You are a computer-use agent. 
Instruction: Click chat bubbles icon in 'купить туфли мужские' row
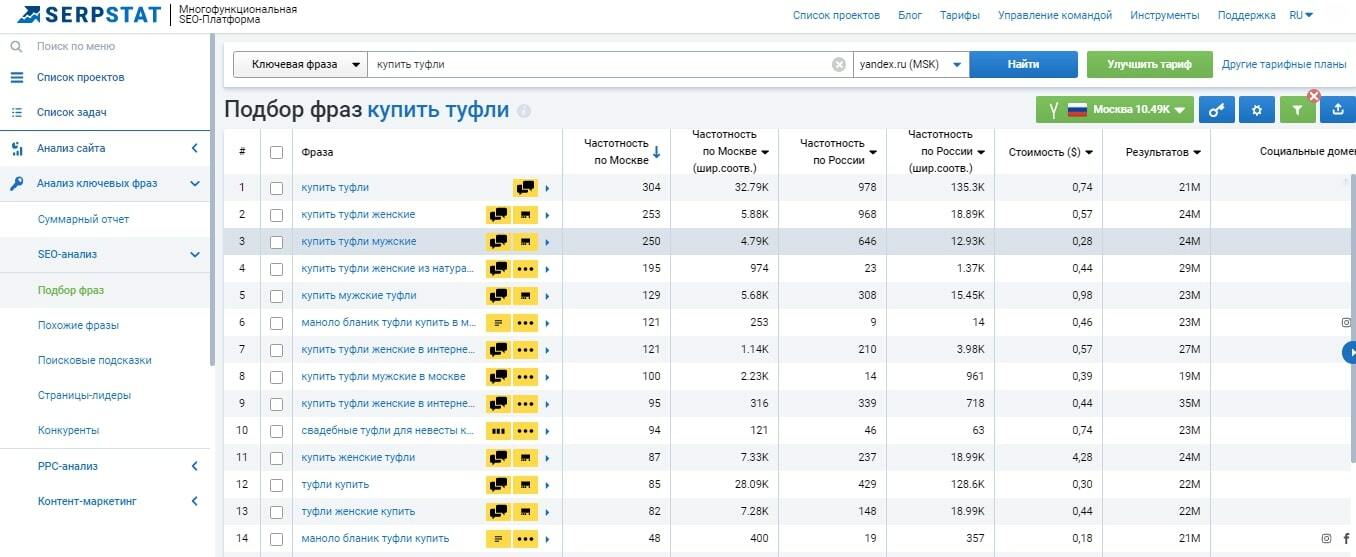[x=498, y=241]
